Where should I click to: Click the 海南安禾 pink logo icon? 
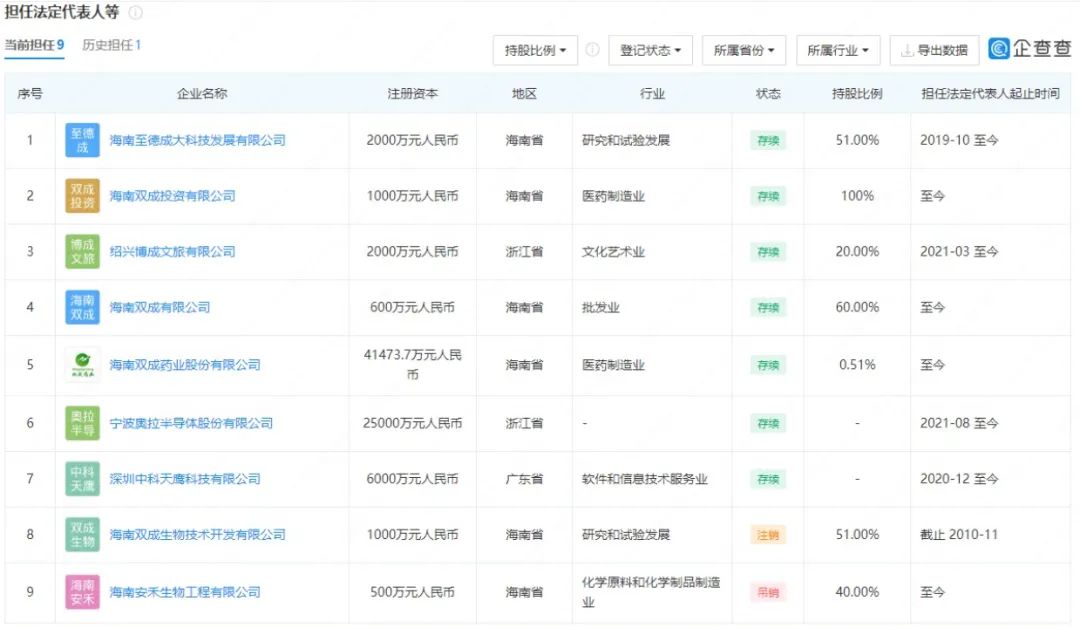click(82, 592)
